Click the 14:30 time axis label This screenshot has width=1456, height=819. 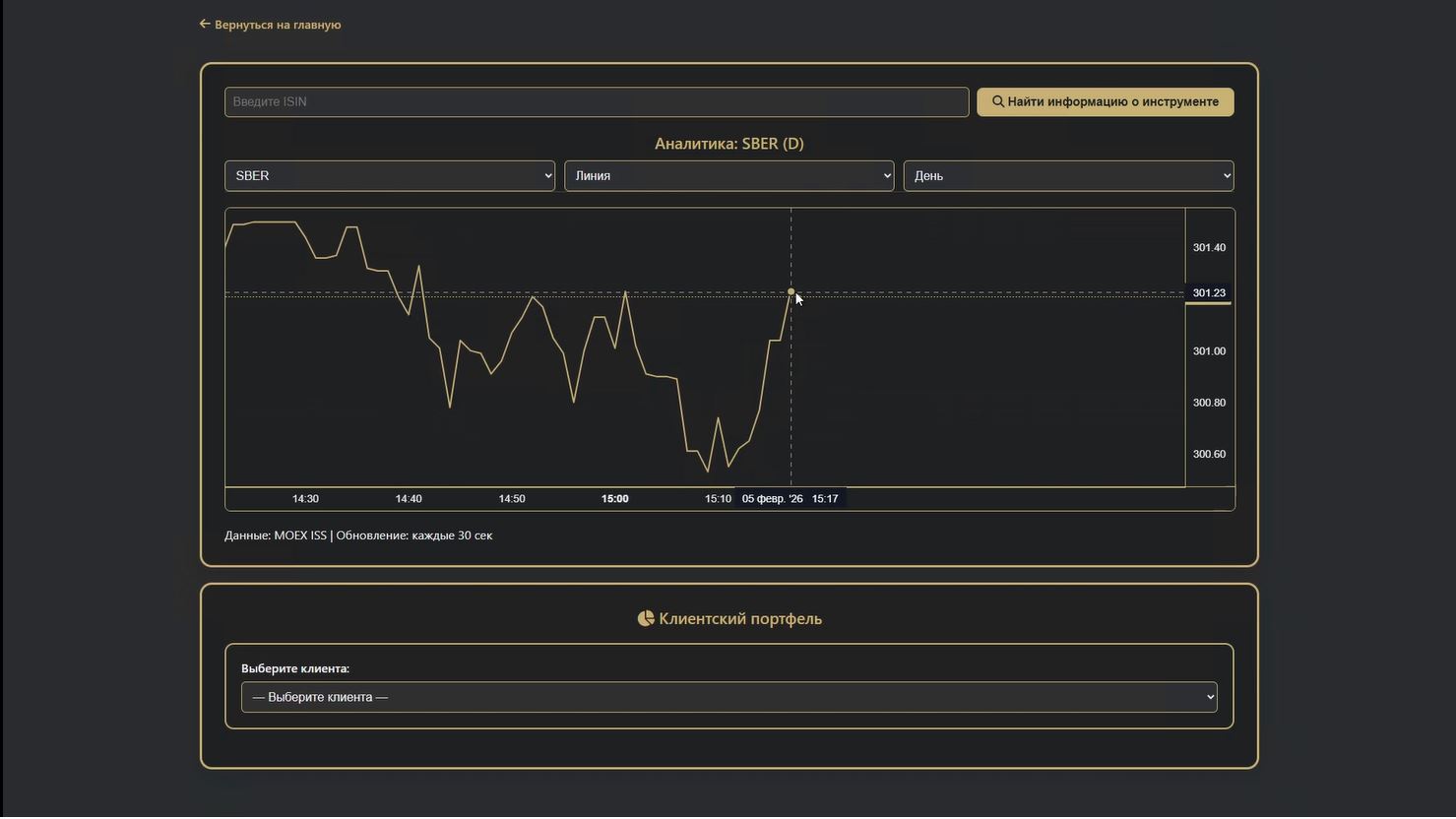[305, 499]
